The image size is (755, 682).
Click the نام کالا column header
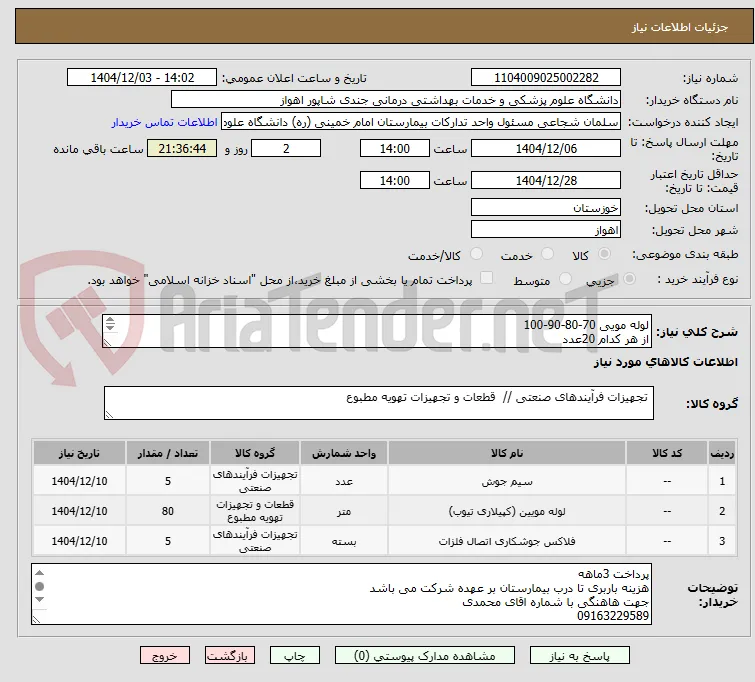[x=507, y=453]
